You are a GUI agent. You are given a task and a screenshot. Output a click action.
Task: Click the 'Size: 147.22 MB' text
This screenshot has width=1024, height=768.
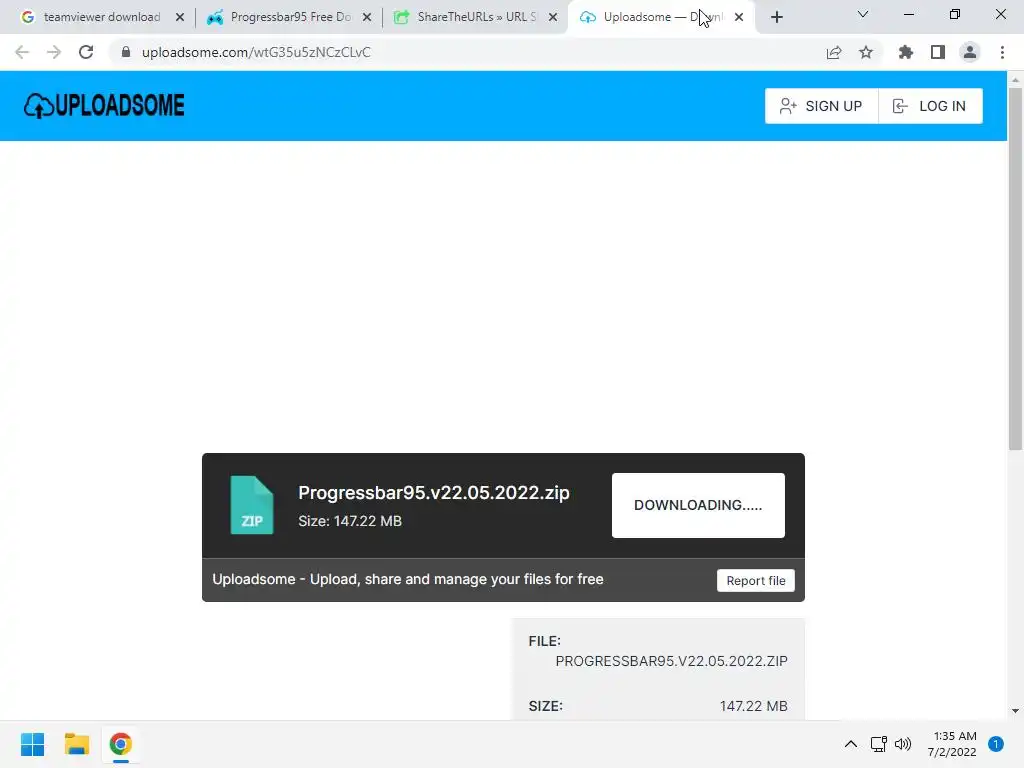[x=350, y=521]
